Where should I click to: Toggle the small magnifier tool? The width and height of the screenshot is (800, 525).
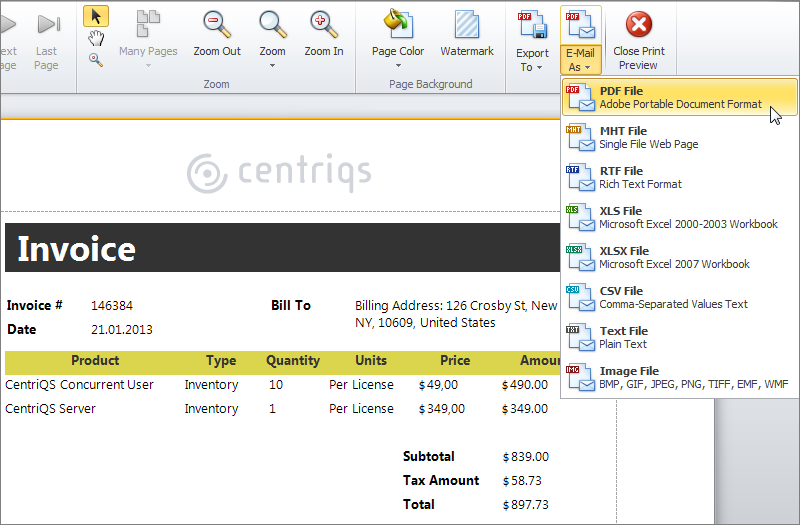click(x=96, y=60)
